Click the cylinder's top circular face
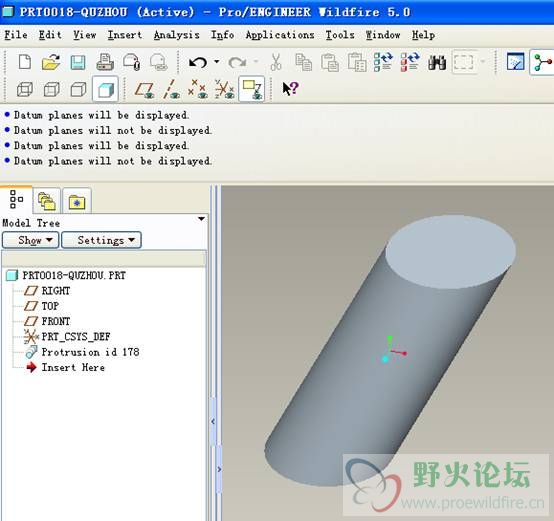The image size is (554, 521). click(x=450, y=252)
